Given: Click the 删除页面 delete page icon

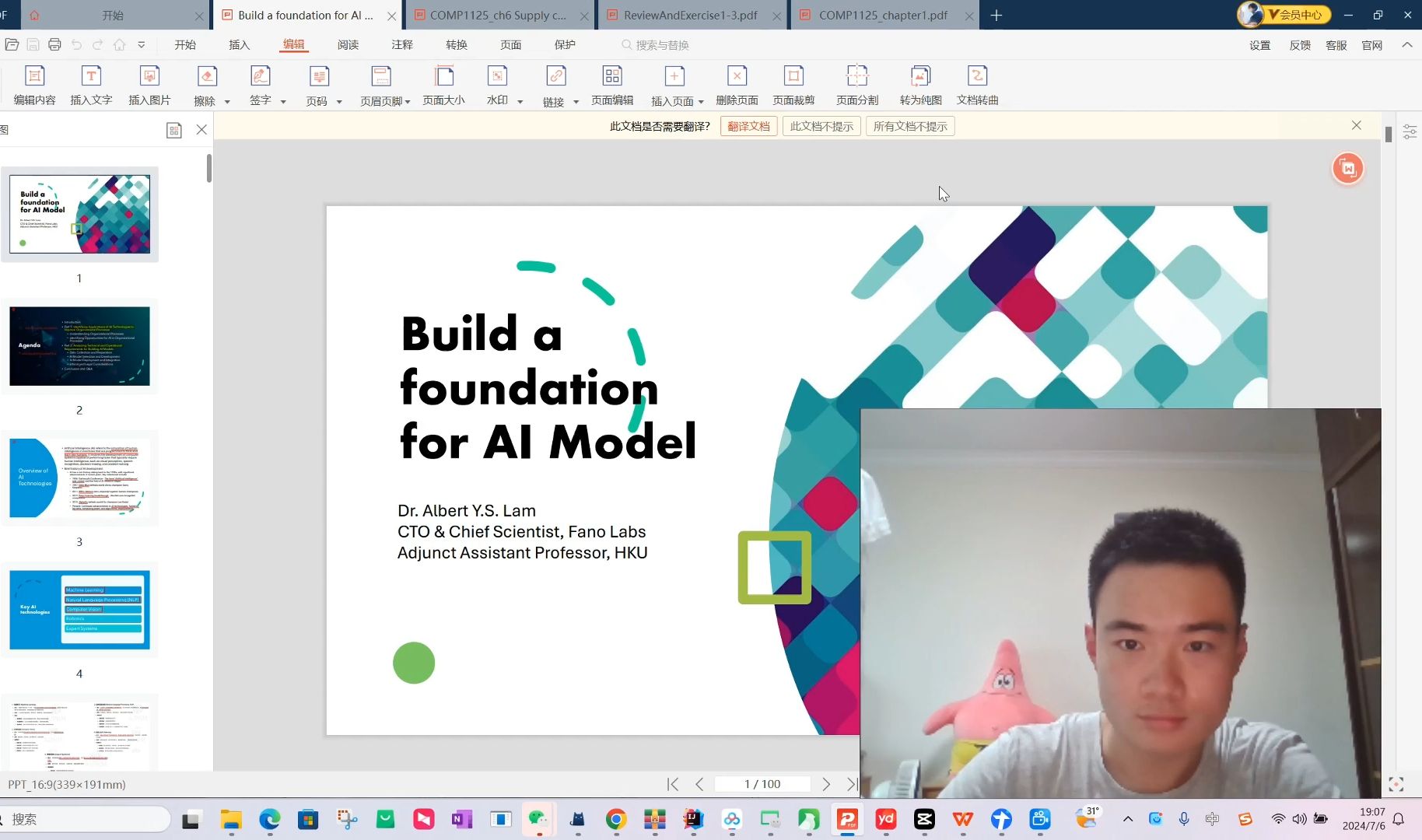Looking at the screenshot, I should pyautogui.click(x=737, y=76).
